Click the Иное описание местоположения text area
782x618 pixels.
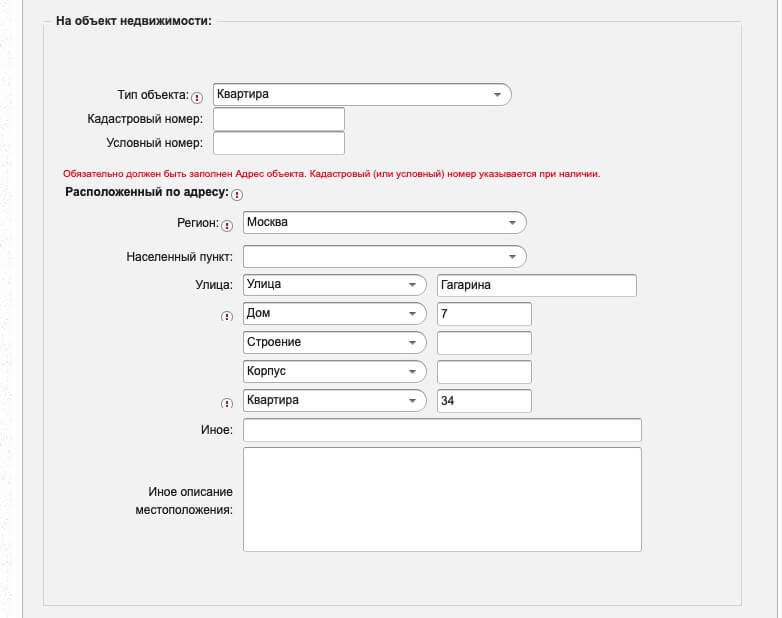point(442,499)
